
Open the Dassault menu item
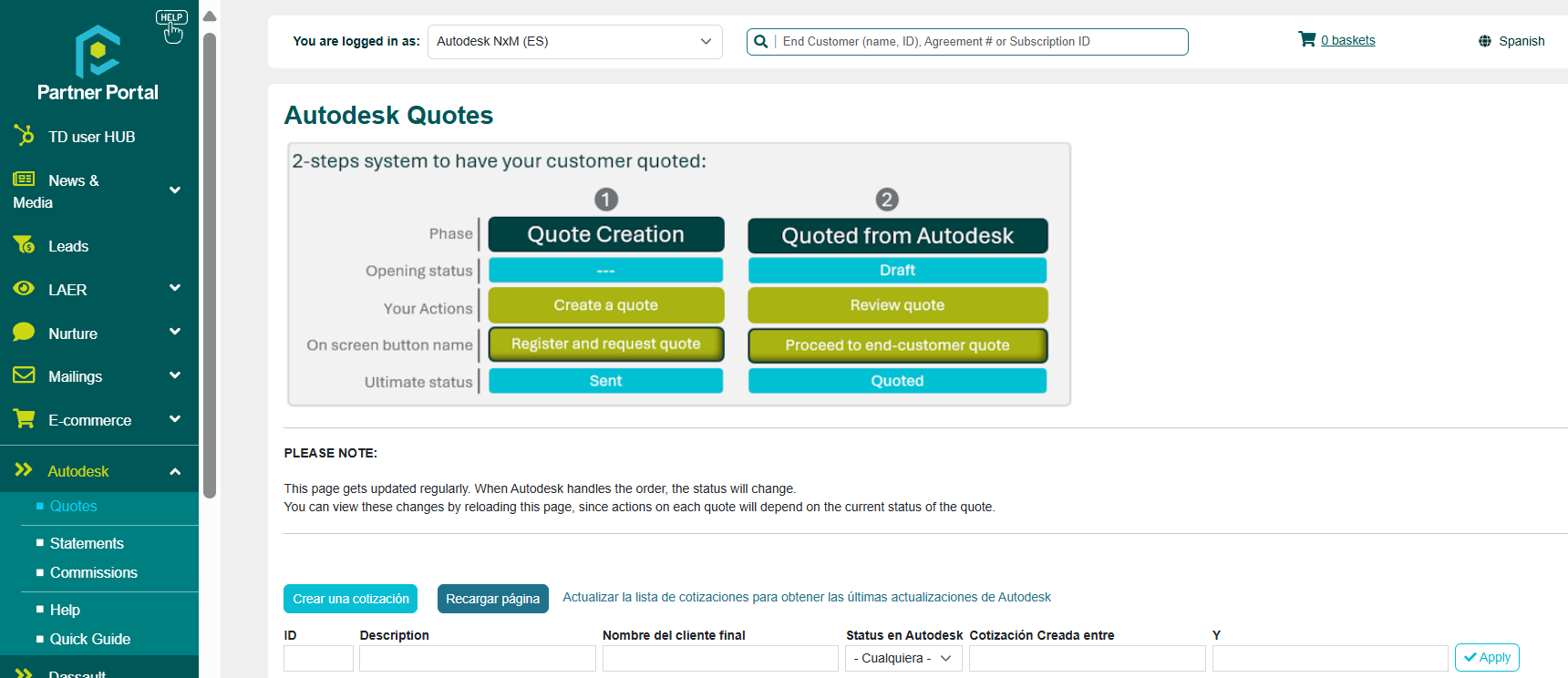(x=77, y=673)
